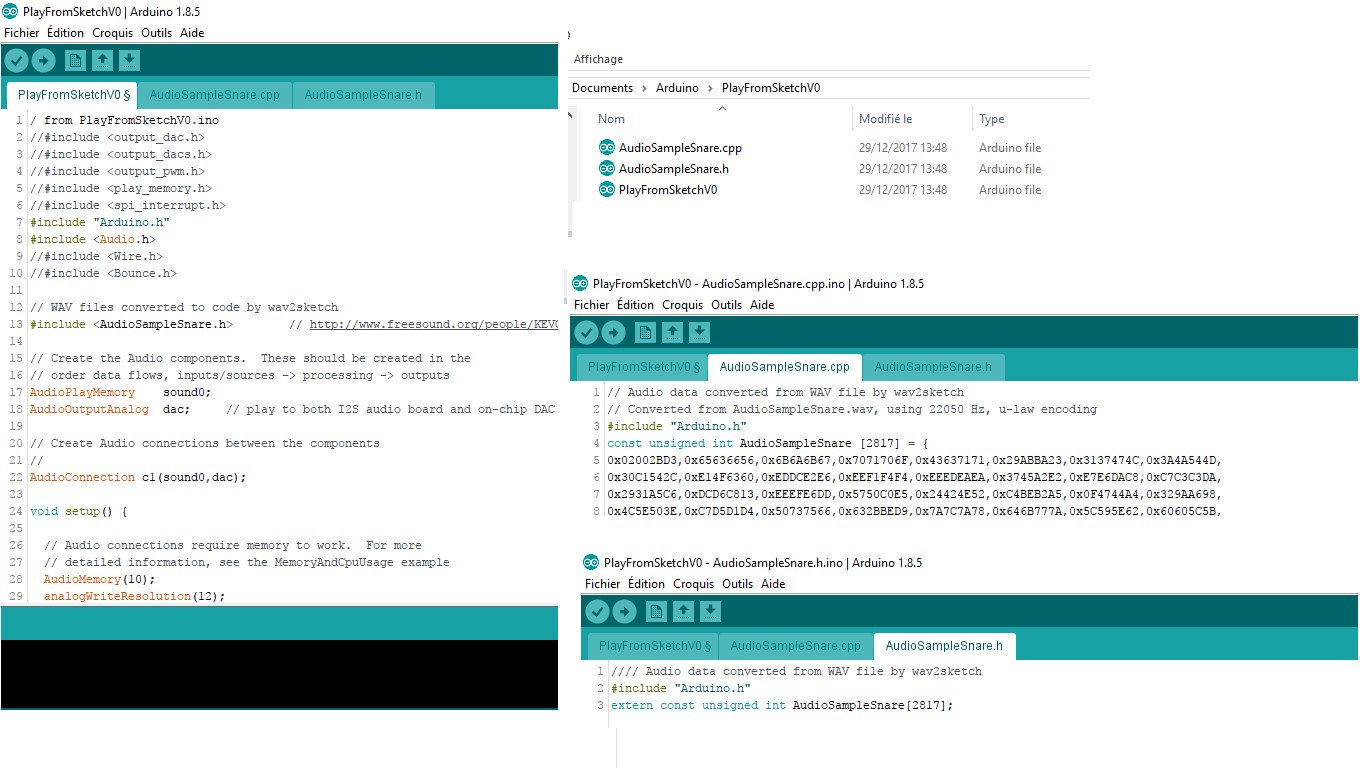
Task: Click New sketch icon in AudioSampleSnare.h.ino window
Action: click(x=656, y=611)
